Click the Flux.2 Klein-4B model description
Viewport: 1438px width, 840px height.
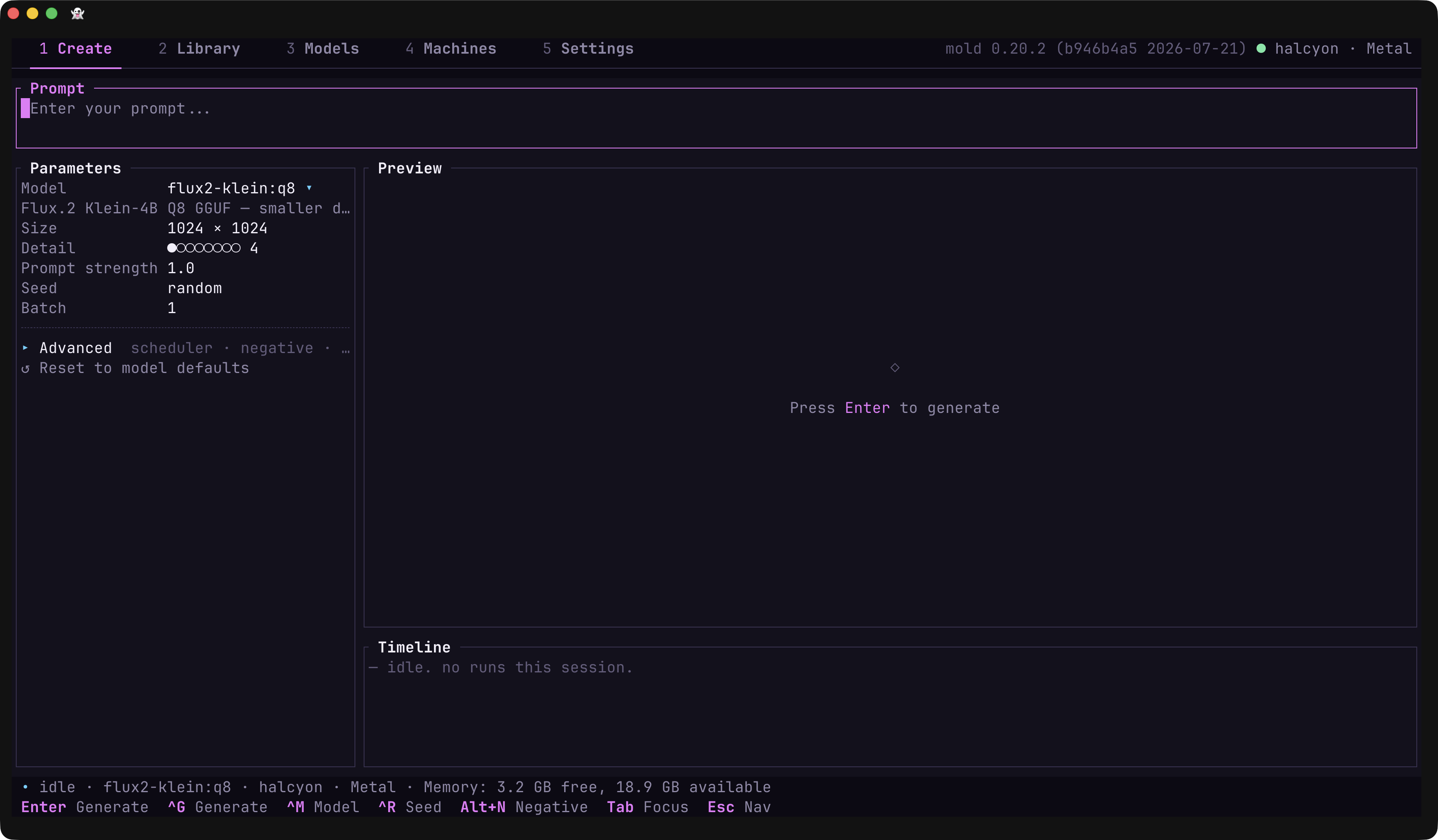click(x=186, y=208)
